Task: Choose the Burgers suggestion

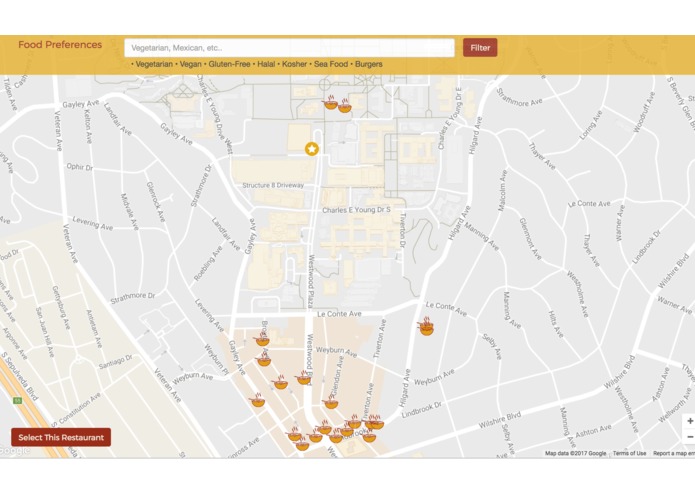Action: point(369,64)
